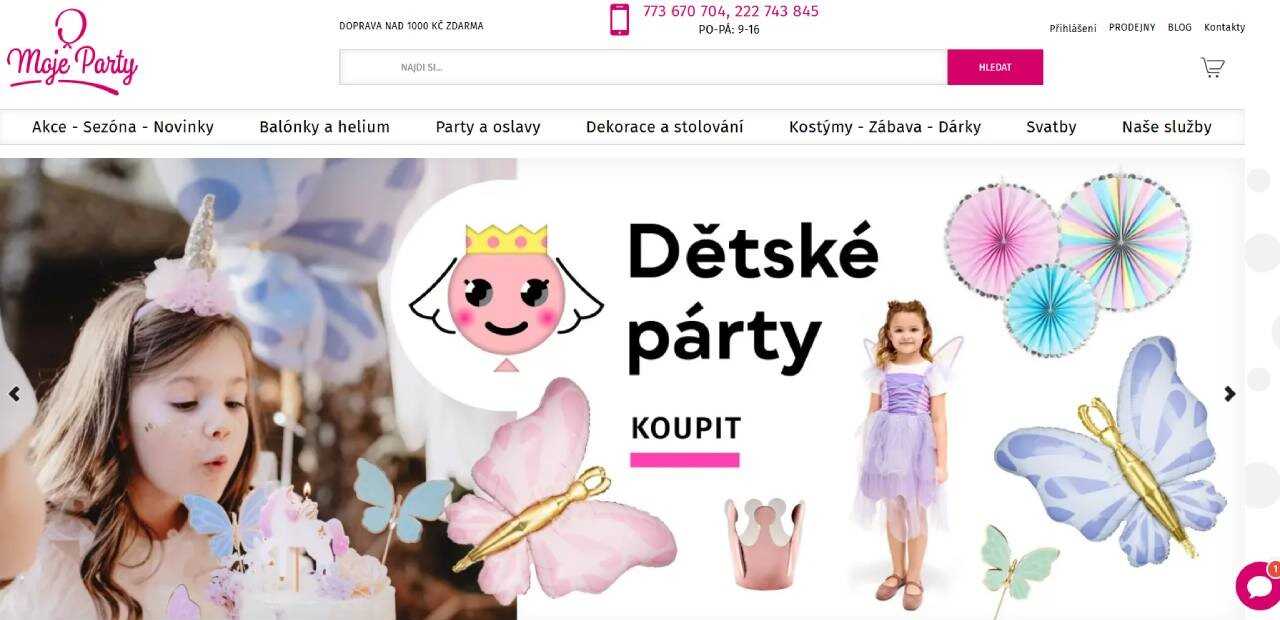The image size is (1280, 620).
Task: Expand Party a oslavy menu
Action: [x=488, y=127]
